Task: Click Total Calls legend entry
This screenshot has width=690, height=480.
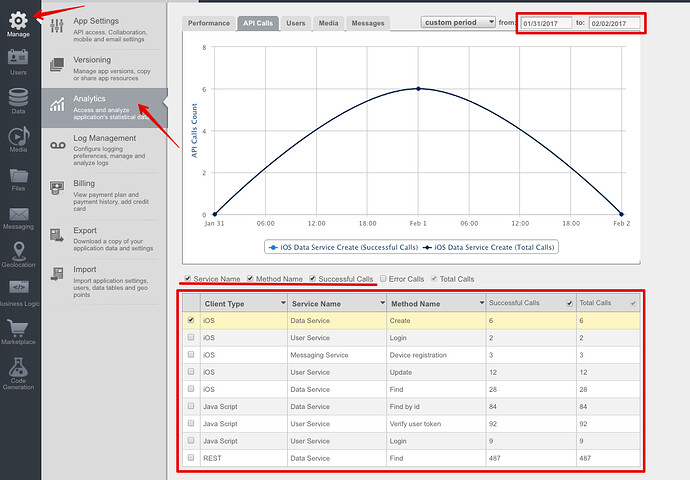Action: (x=488, y=247)
